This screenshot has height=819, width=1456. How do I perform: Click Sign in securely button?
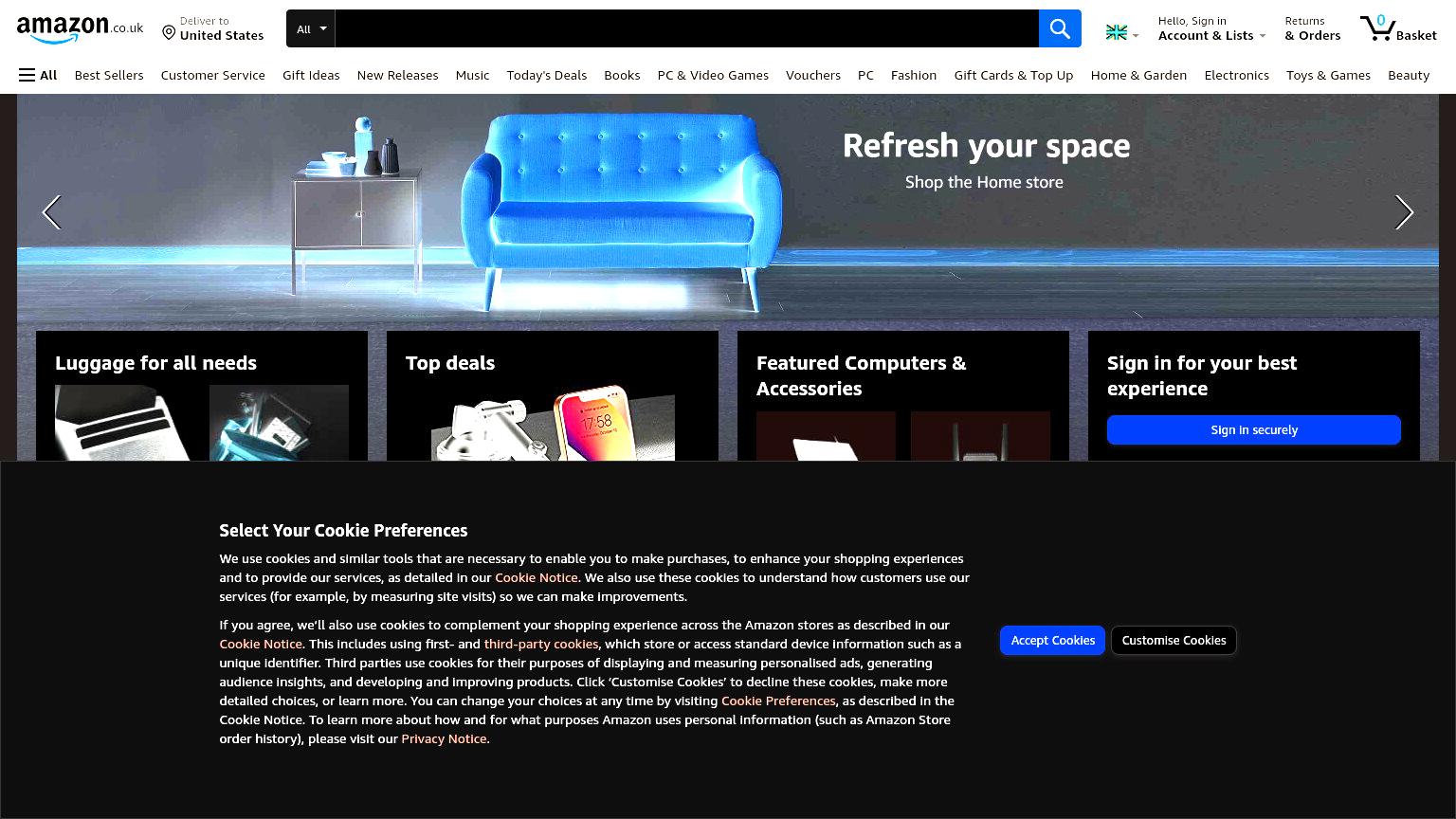(x=1253, y=429)
